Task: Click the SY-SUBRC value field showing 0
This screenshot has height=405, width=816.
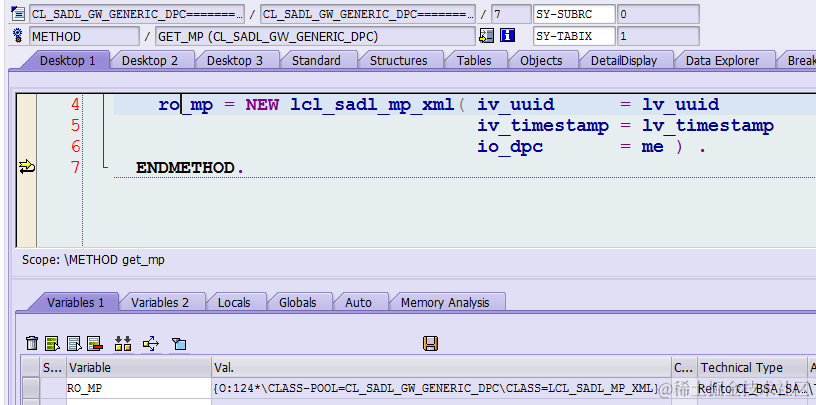Action: coord(658,14)
